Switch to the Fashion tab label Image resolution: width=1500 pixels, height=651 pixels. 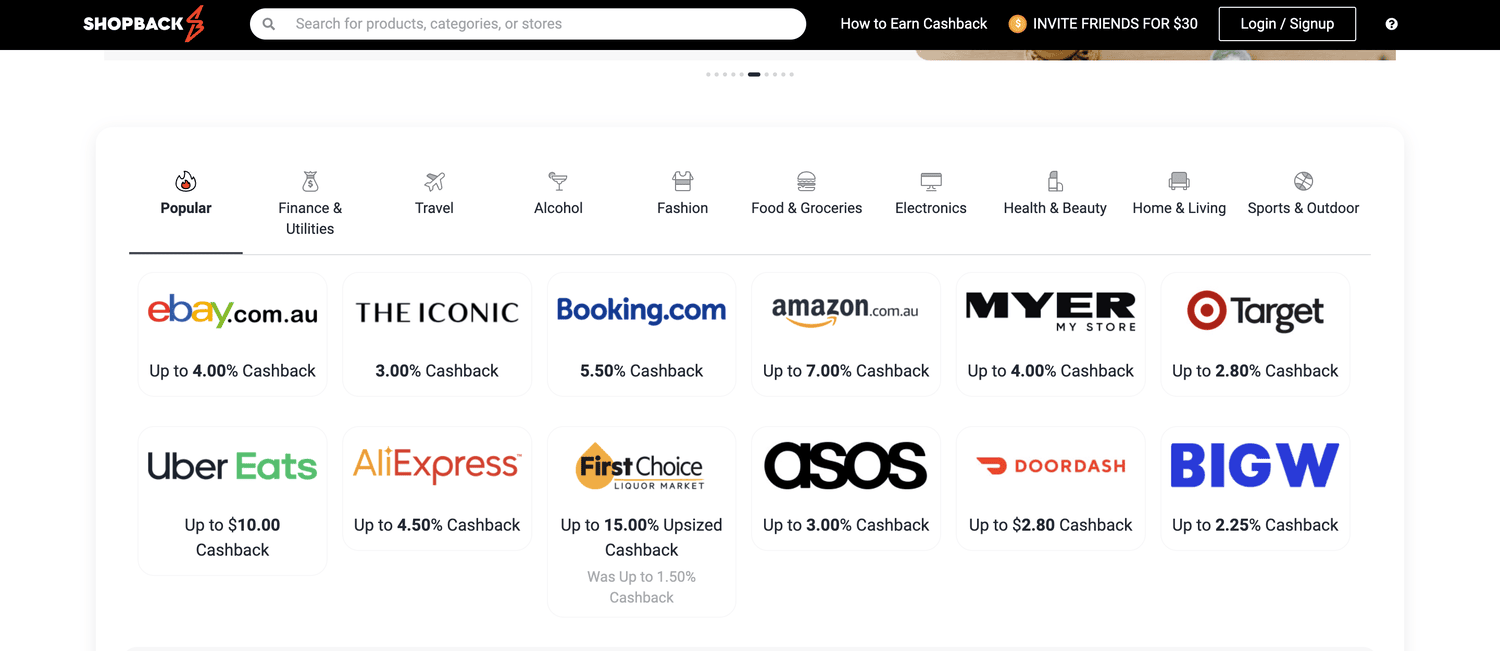[x=683, y=208]
